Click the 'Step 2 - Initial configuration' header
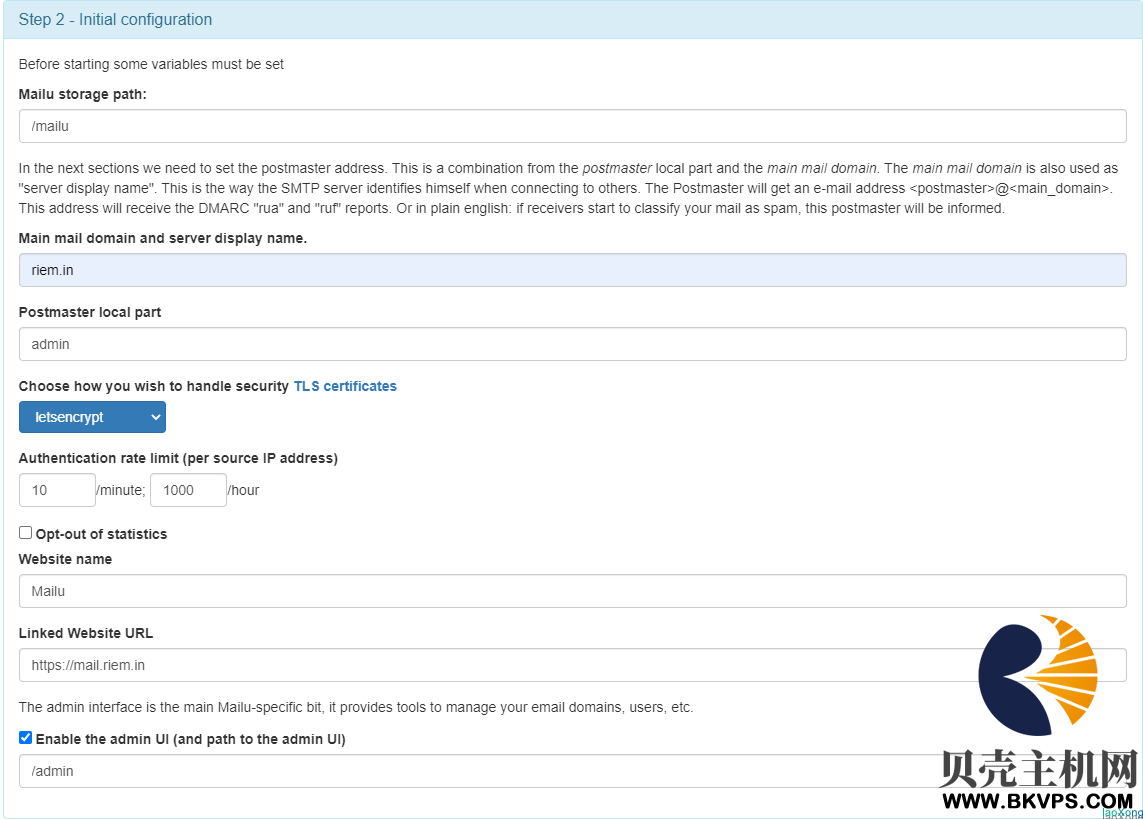The height and width of the screenshot is (819, 1143). (x=115, y=20)
